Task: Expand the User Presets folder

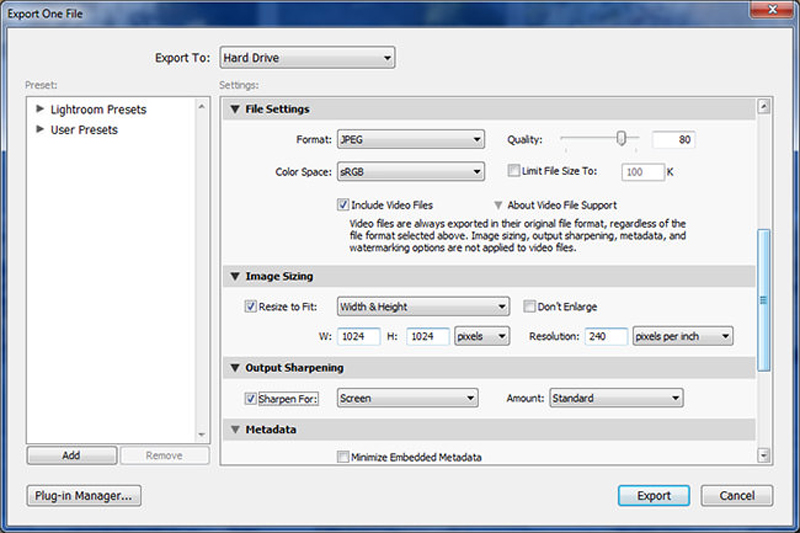Action: (x=40, y=129)
